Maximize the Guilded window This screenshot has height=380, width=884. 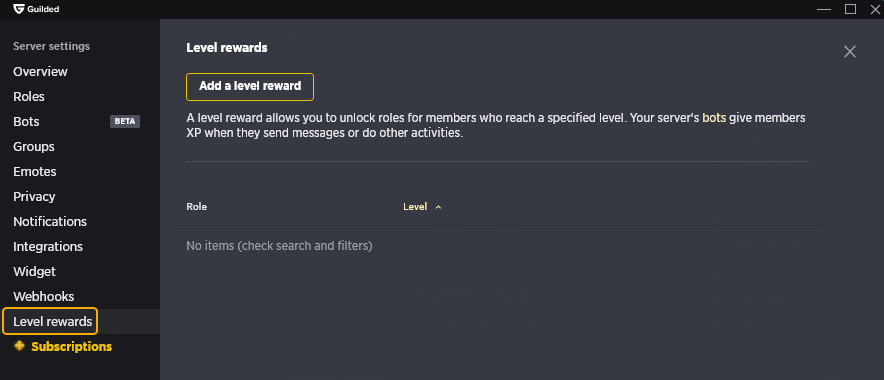(850, 9)
